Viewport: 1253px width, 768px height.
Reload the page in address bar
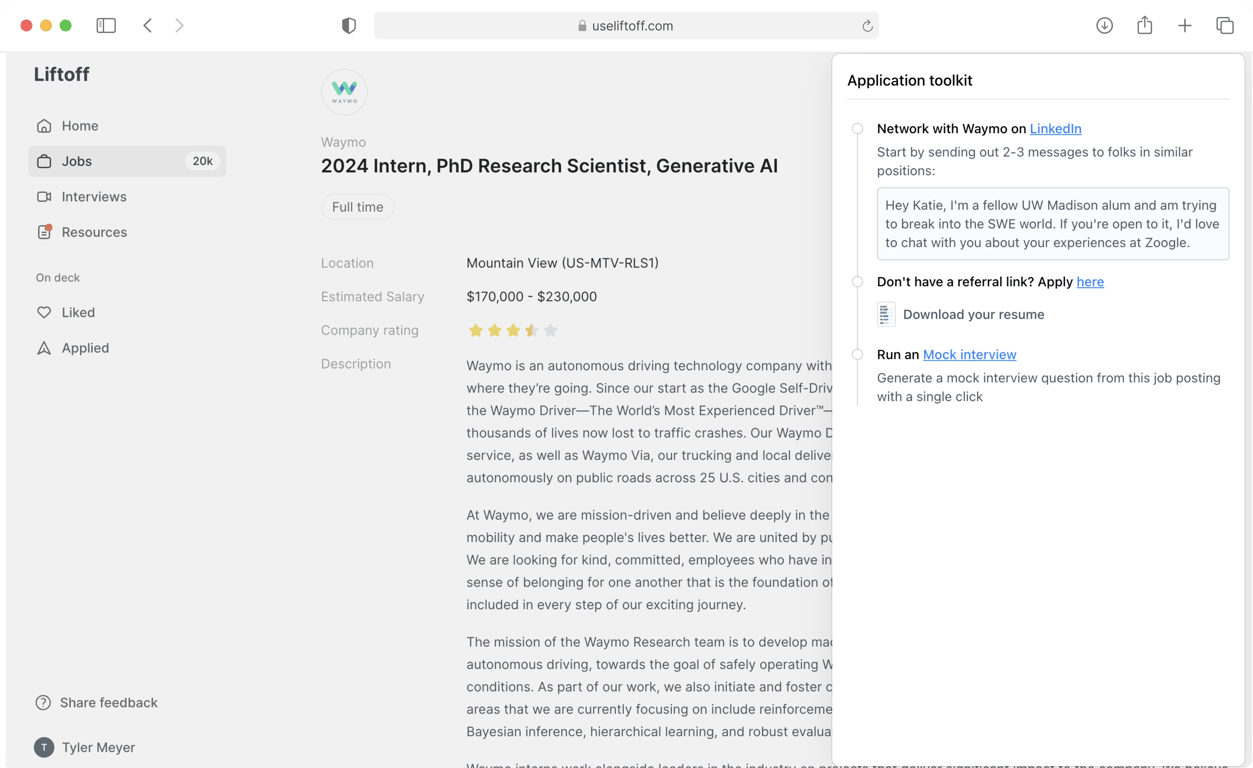point(867,26)
